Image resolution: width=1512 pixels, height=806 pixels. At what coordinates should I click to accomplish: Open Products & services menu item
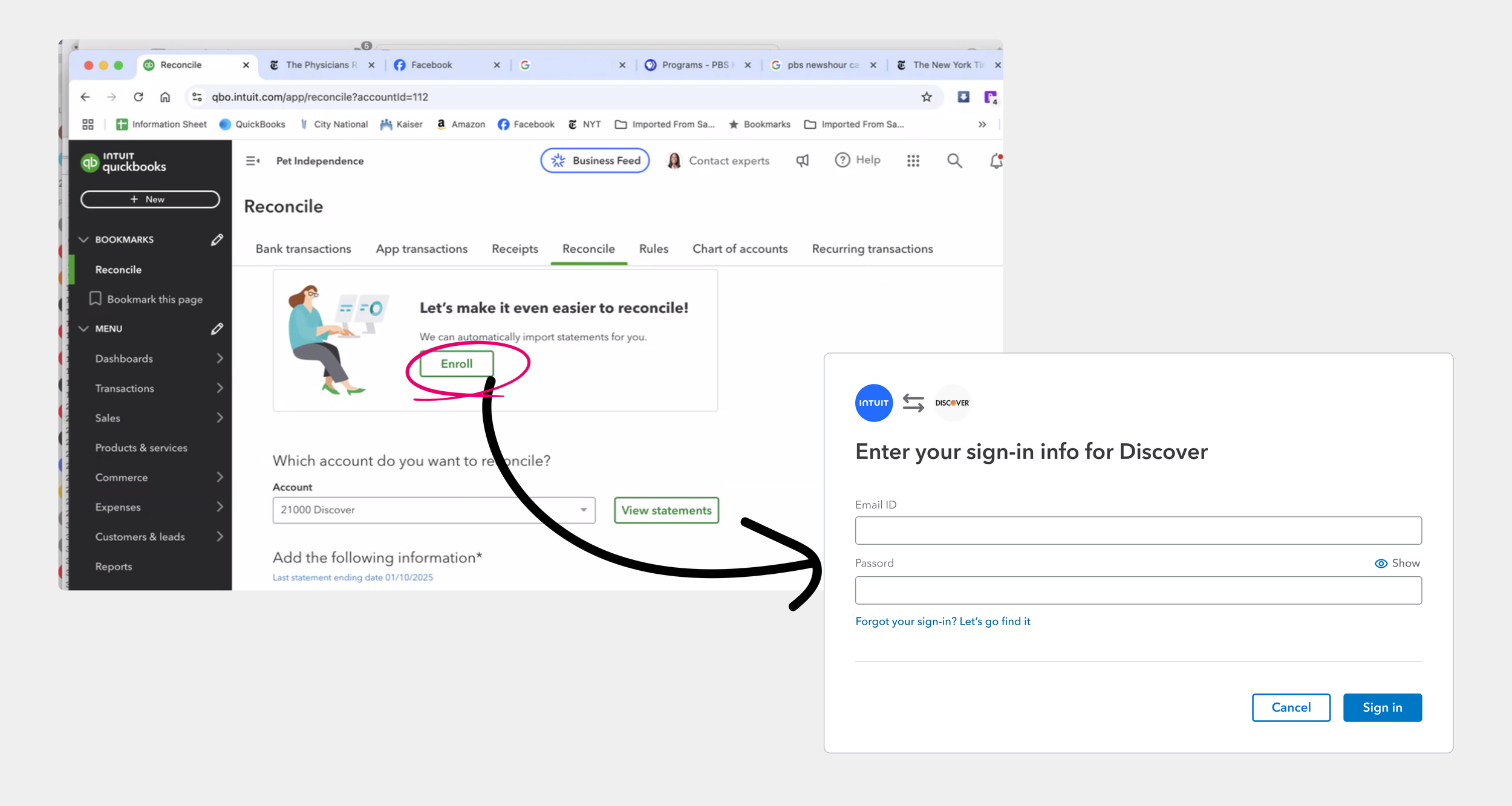(141, 447)
